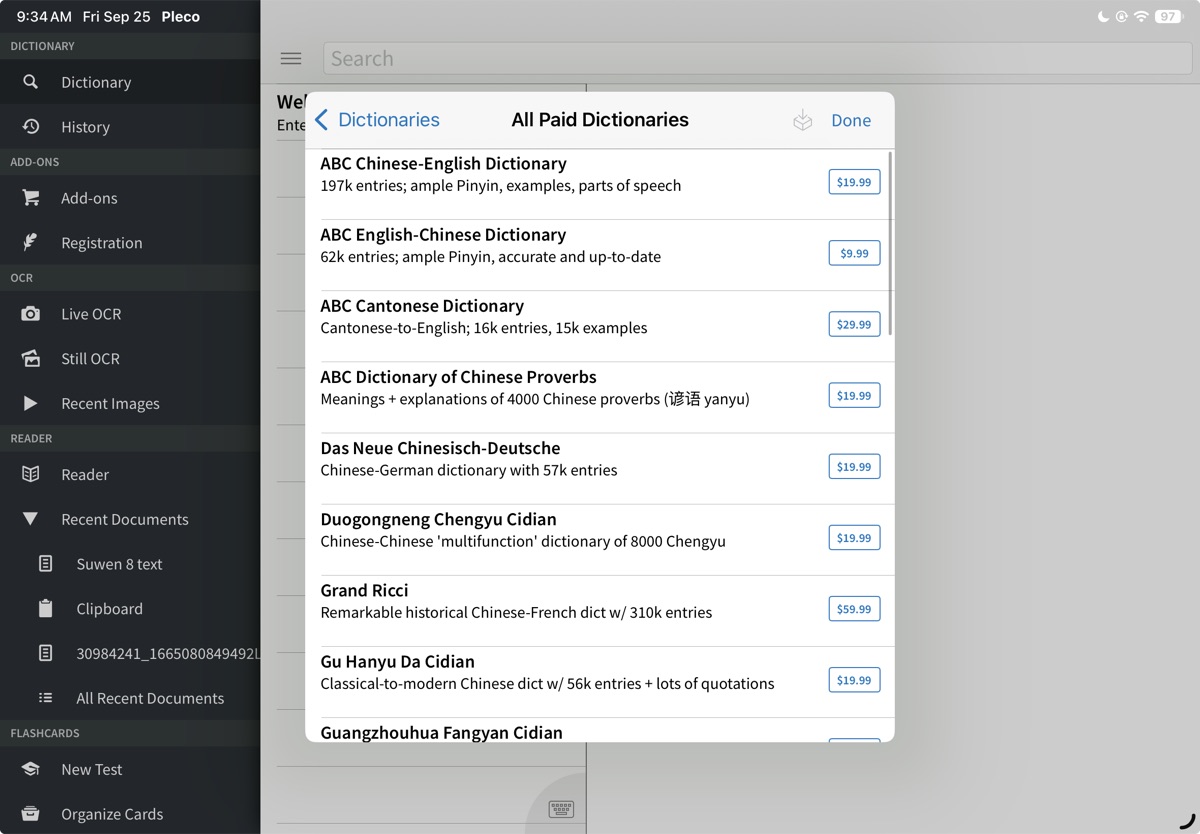The width and height of the screenshot is (1200, 834).
Task: Click the Search input field
Action: [x=757, y=58]
